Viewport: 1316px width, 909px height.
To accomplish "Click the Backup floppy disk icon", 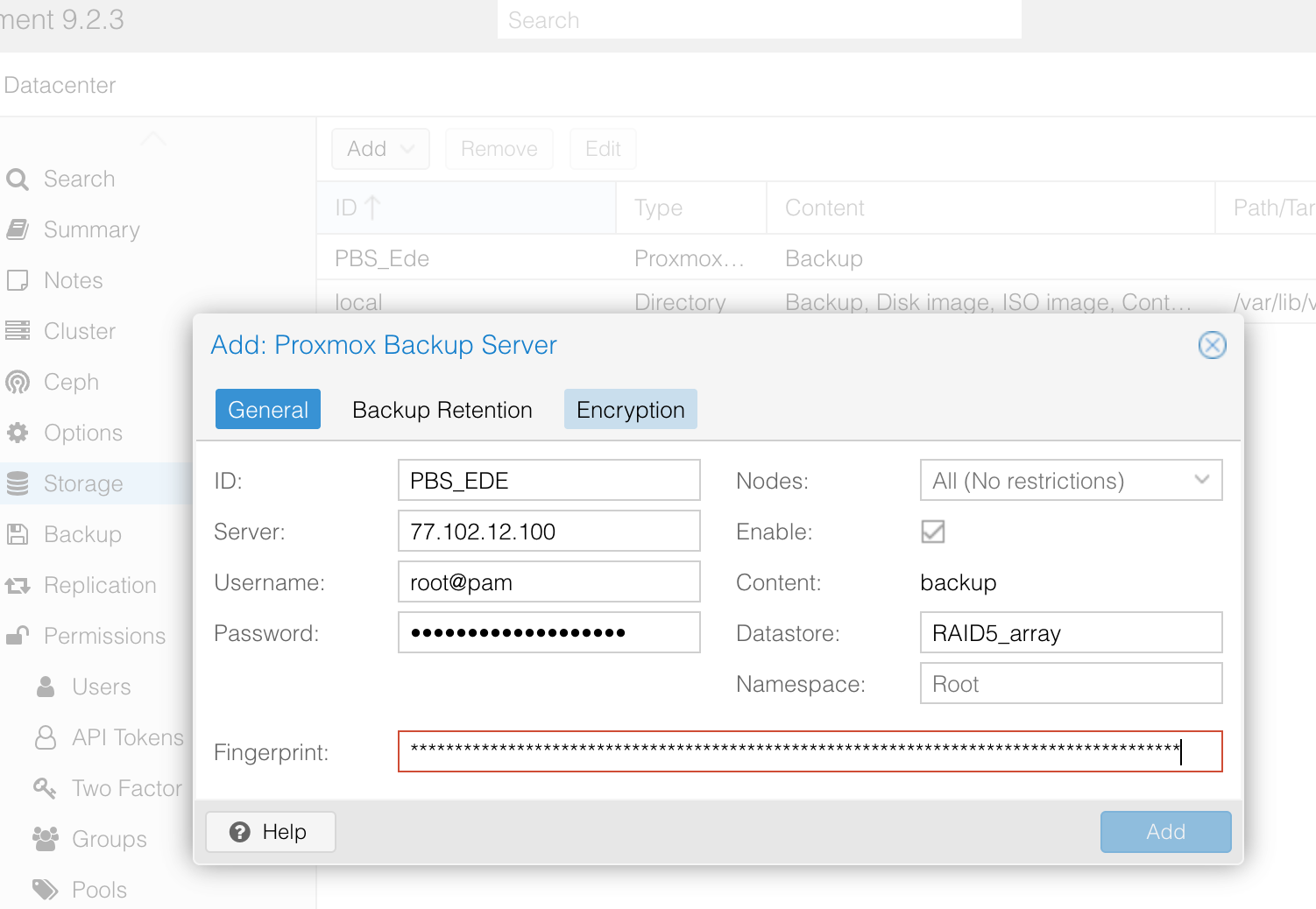I will tap(18, 534).
